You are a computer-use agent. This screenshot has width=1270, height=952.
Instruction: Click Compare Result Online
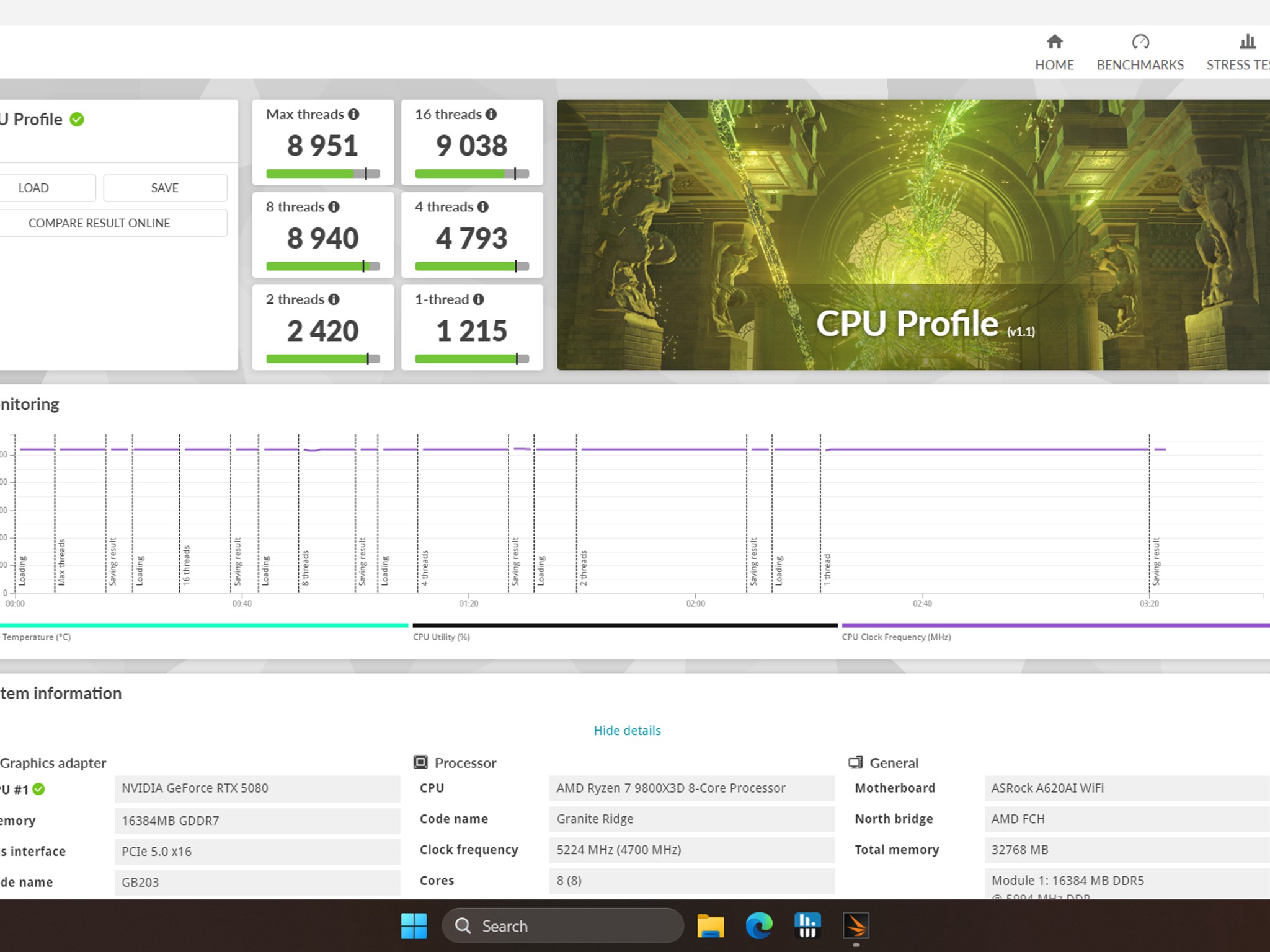click(99, 223)
